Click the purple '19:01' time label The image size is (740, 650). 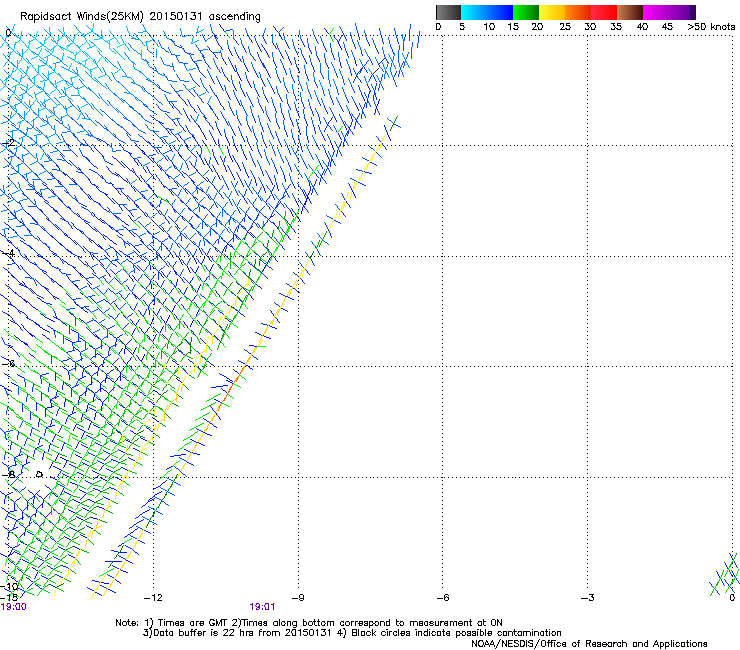[262, 607]
